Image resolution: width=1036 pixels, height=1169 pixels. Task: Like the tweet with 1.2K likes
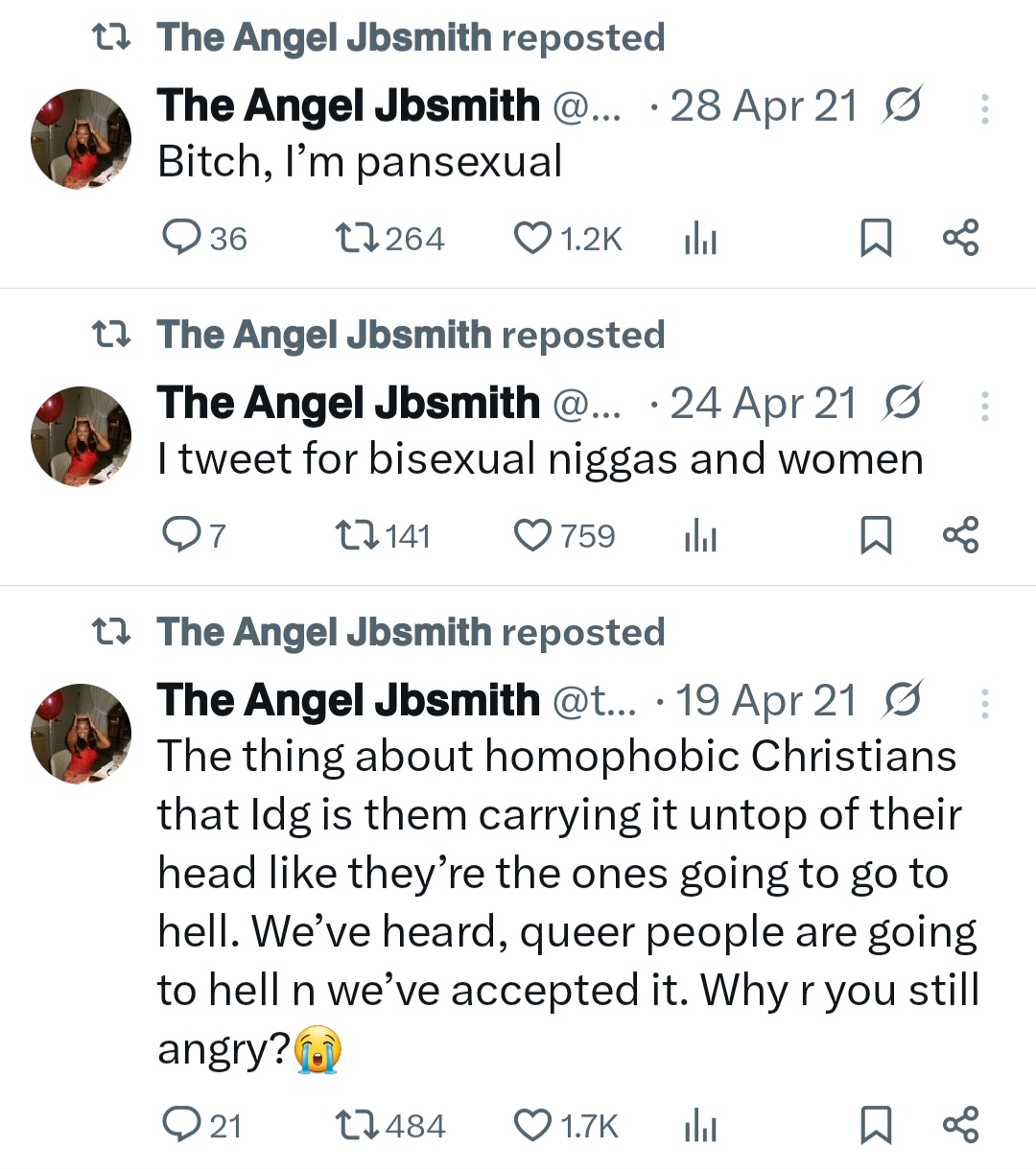click(533, 238)
